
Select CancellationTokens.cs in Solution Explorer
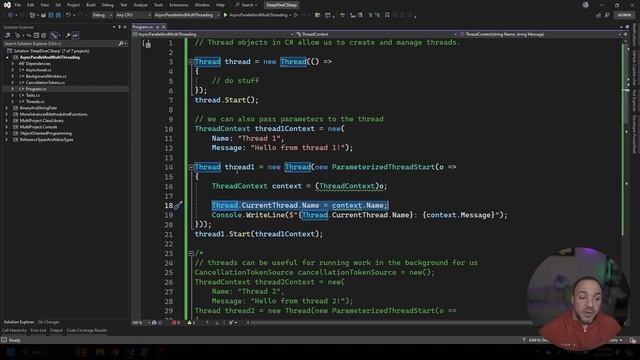coord(45,83)
